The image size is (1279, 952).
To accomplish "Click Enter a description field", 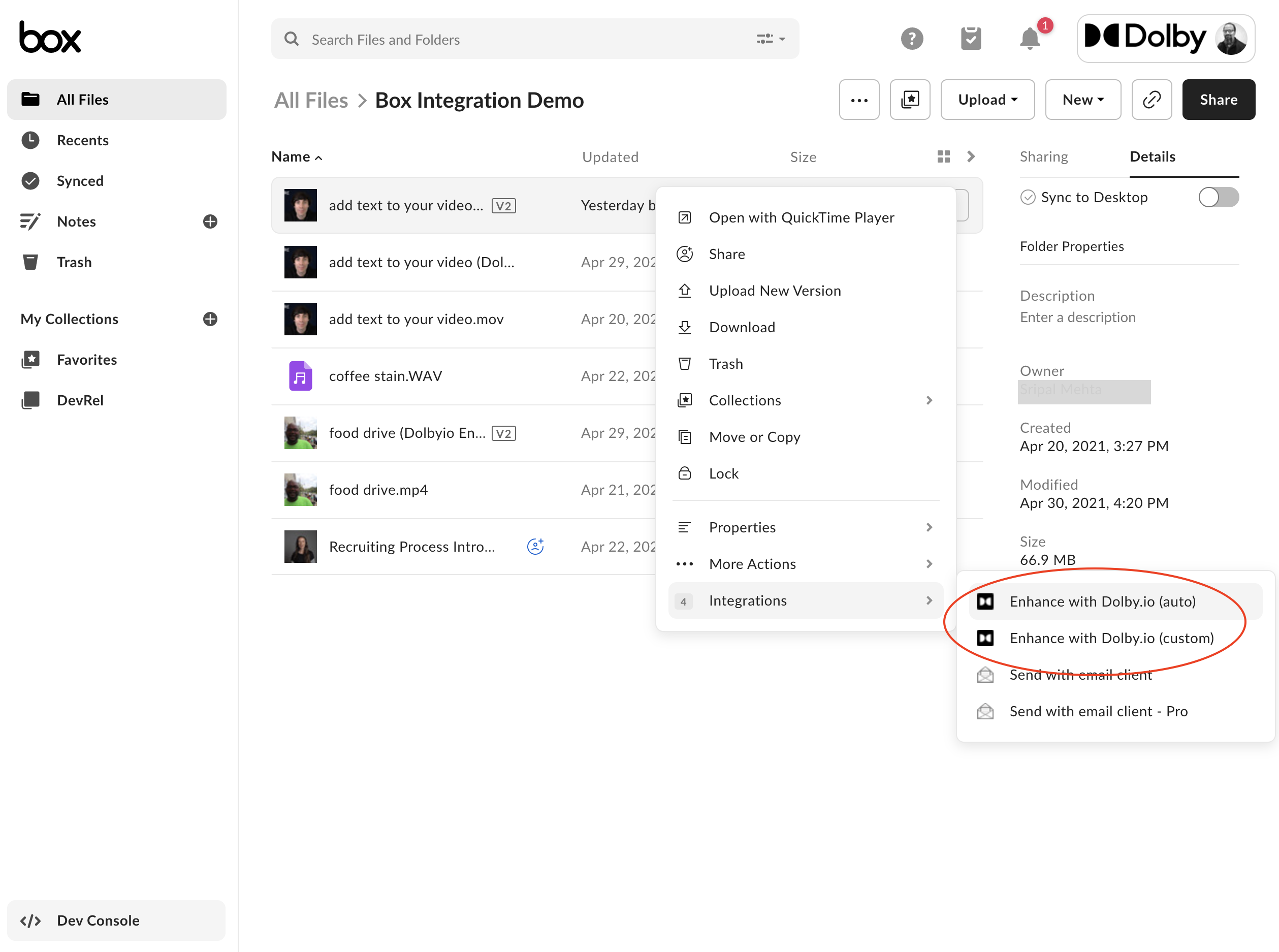I will (x=1077, y=317).
